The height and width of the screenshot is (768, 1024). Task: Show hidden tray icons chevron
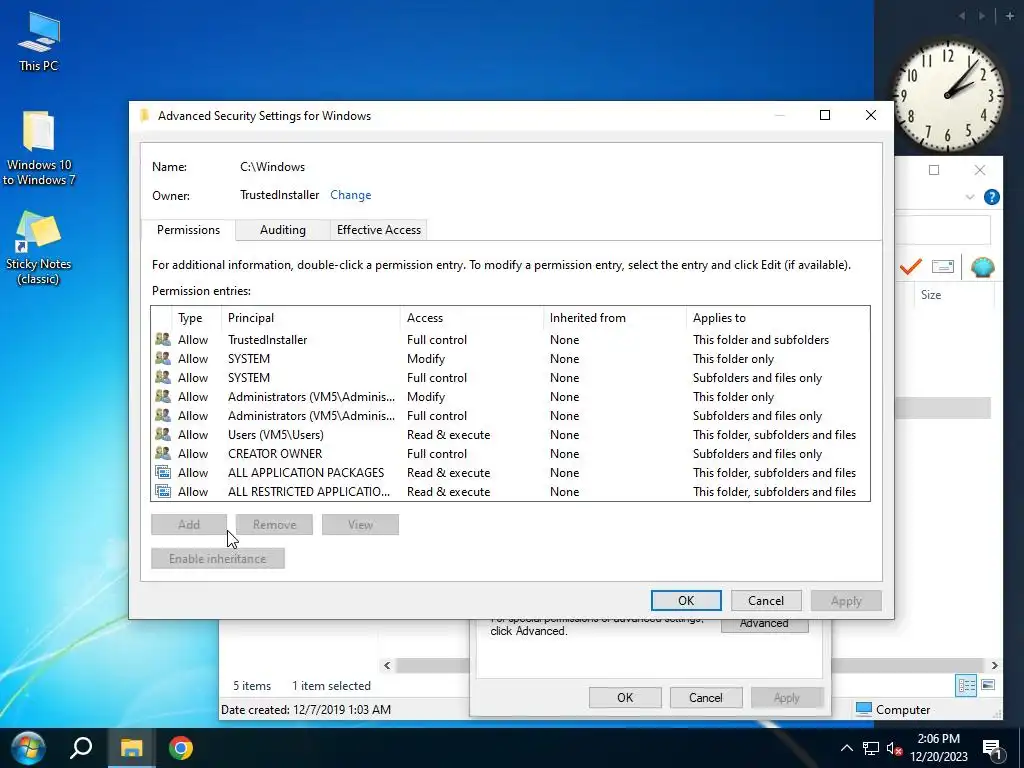click(x=846, y=748)
